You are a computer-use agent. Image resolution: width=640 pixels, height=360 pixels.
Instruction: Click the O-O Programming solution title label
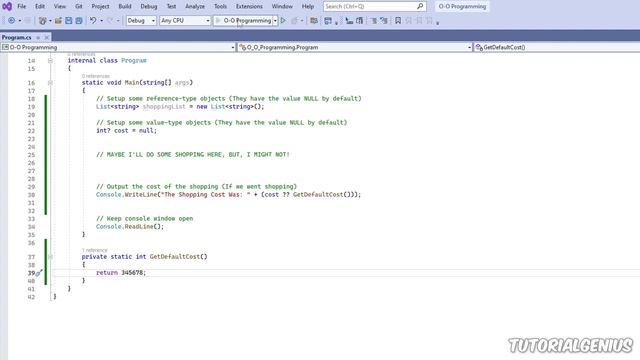462,6
